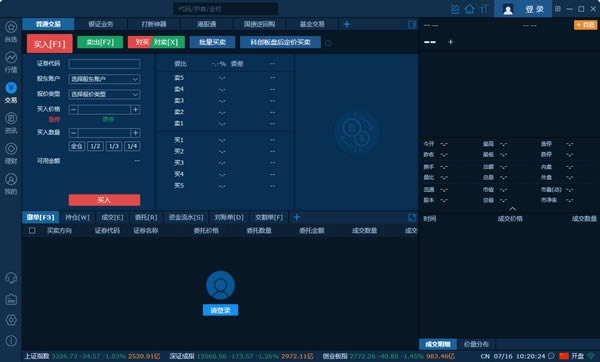The height and width of the screenshot is (362, 600).
Task: Click the 证券代码 input field
Action: (104, 64)
